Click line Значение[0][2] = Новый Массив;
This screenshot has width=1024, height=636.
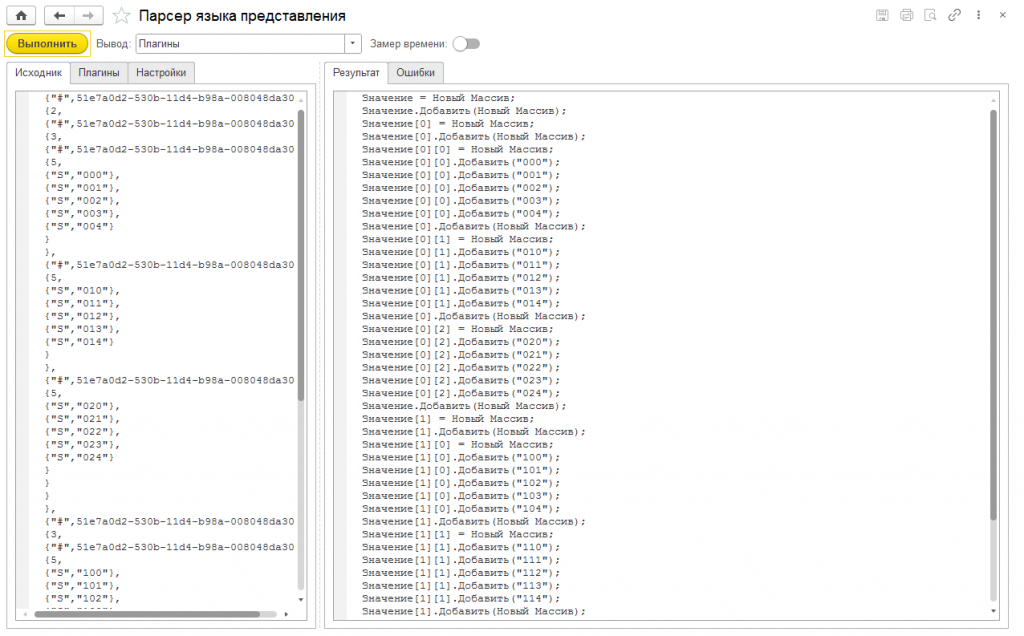point(458,329)
